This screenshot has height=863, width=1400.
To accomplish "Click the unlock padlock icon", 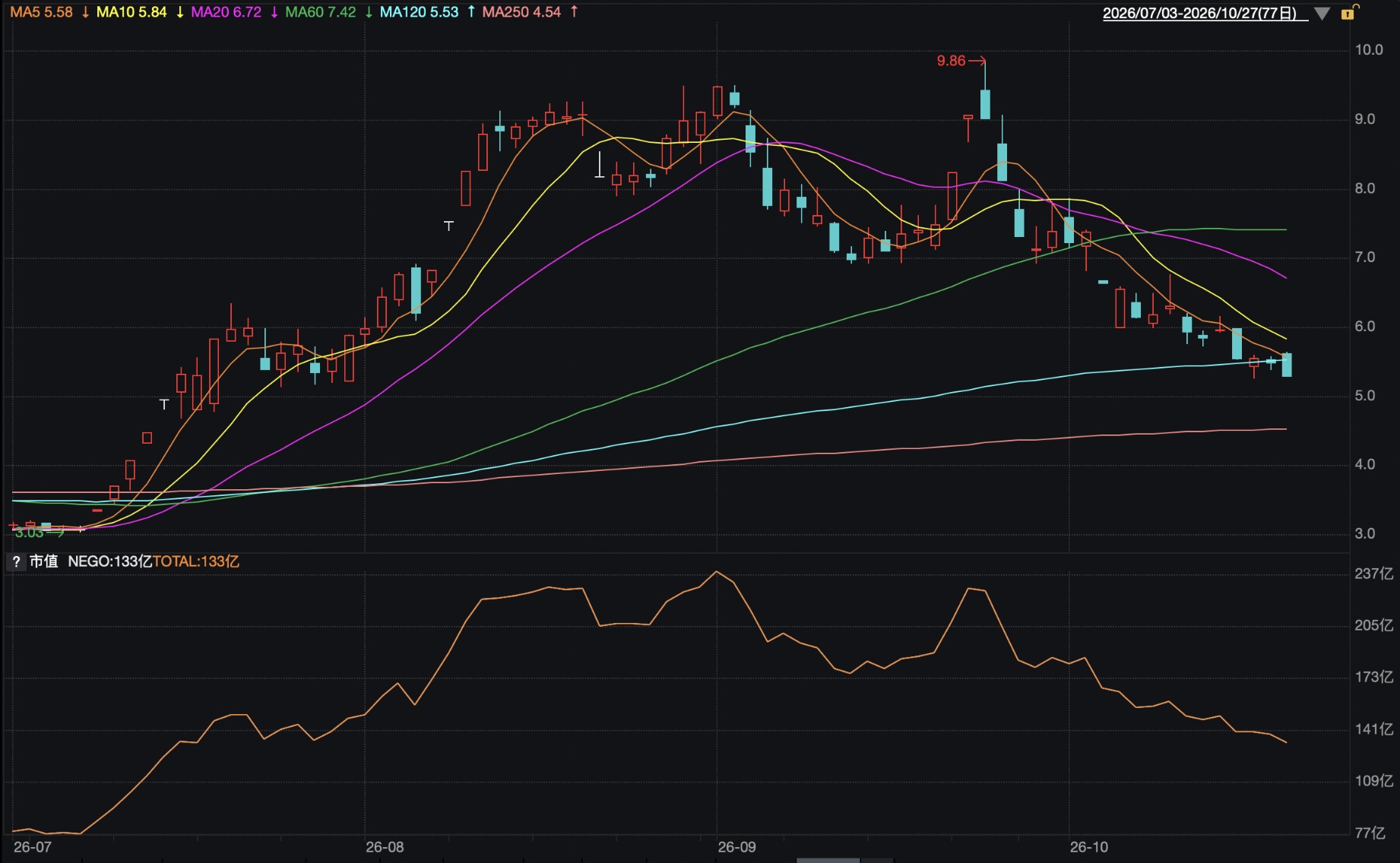I will [1349, 12].
